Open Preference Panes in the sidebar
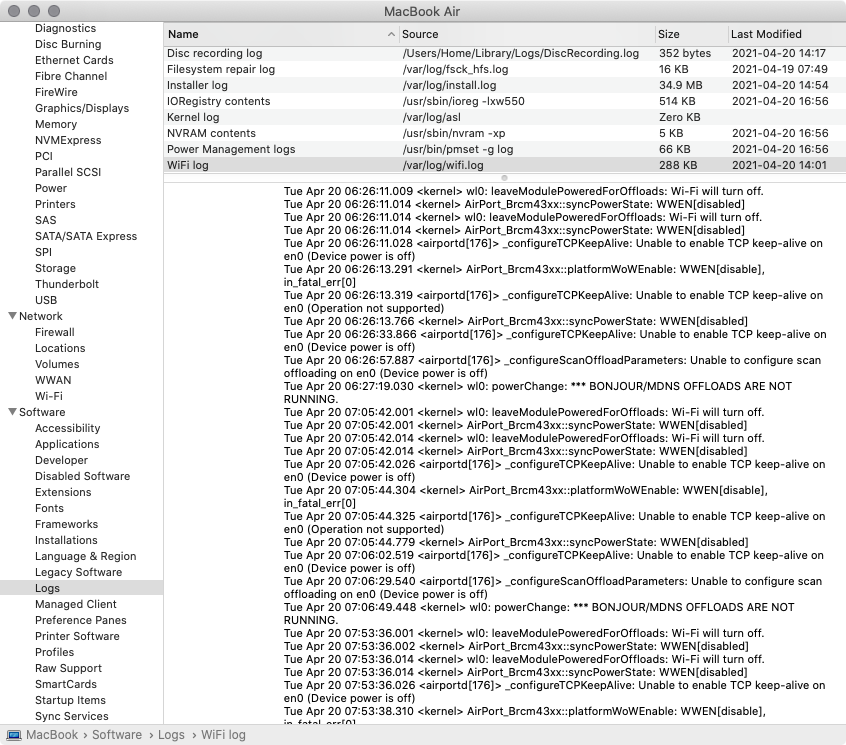 [81, 620]
